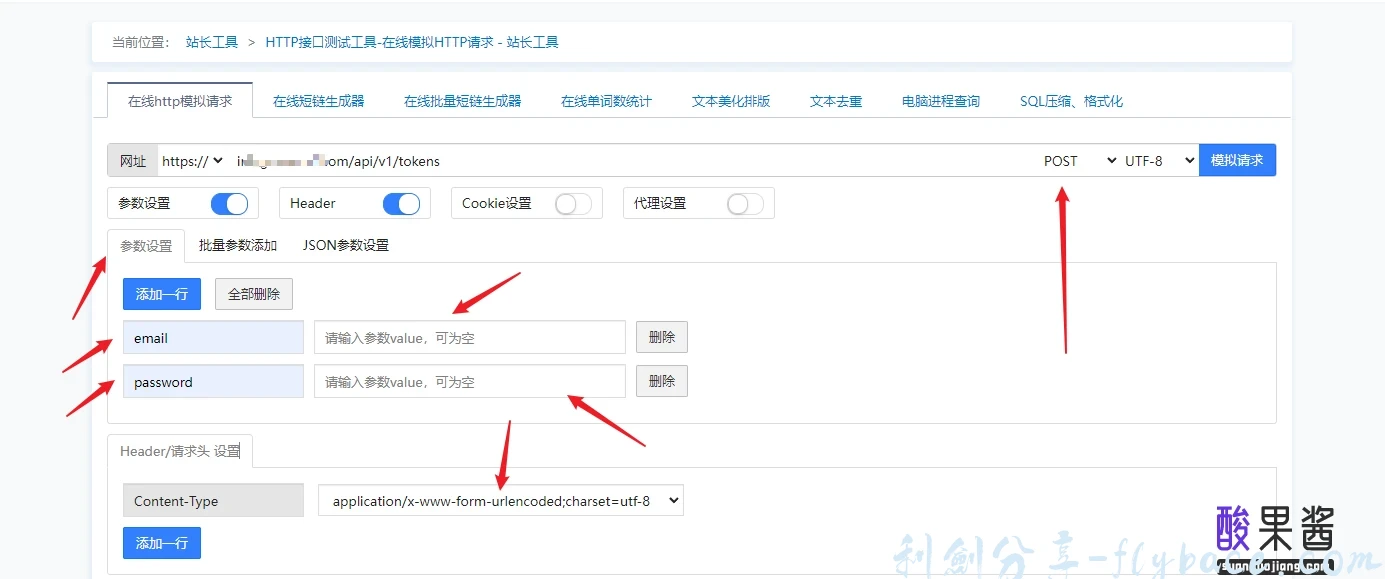
Task: Open the 在线短链生成器 tool tab
Action: (x=318, y=100)
